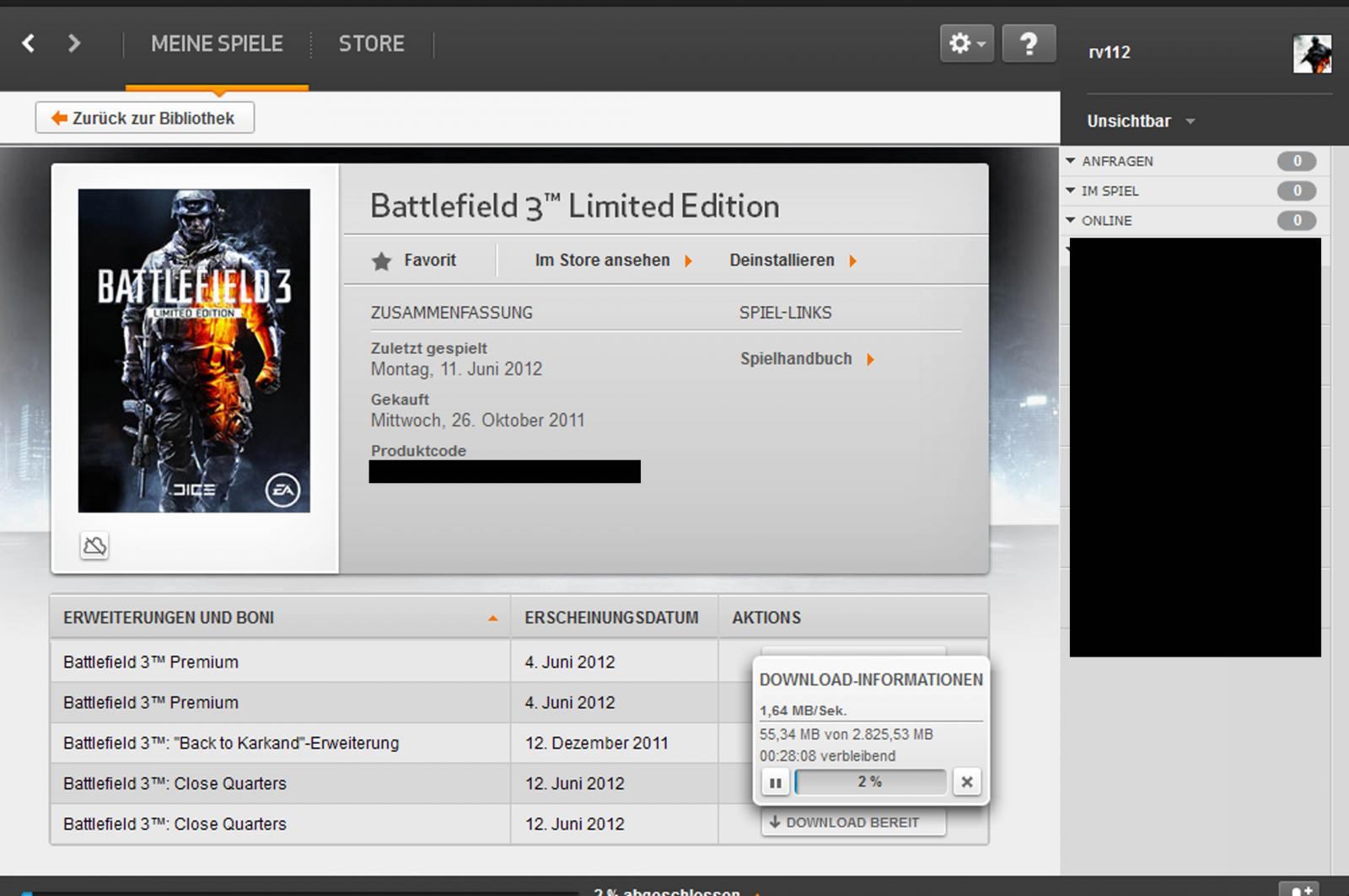
Task: Click the 55,34 MB von 2.825,53 MB text
Action: click(x=846, y=734)
